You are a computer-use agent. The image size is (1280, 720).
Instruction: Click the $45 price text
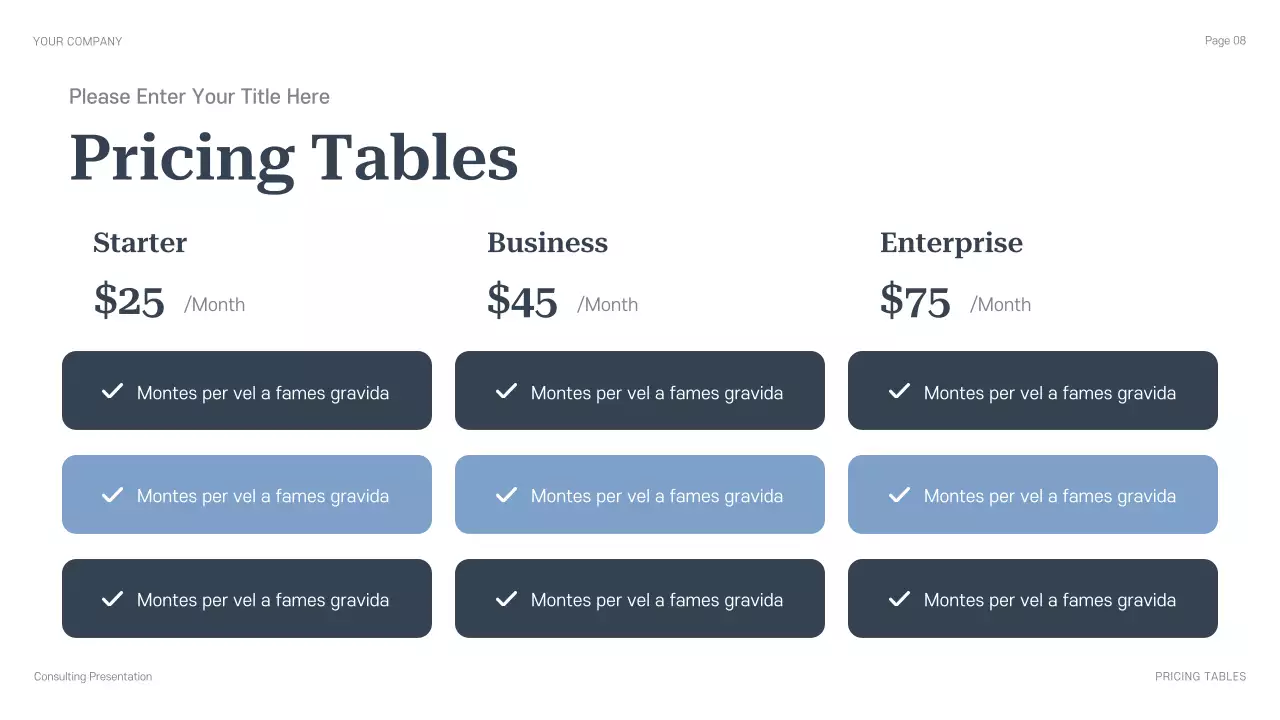point(522,301)
